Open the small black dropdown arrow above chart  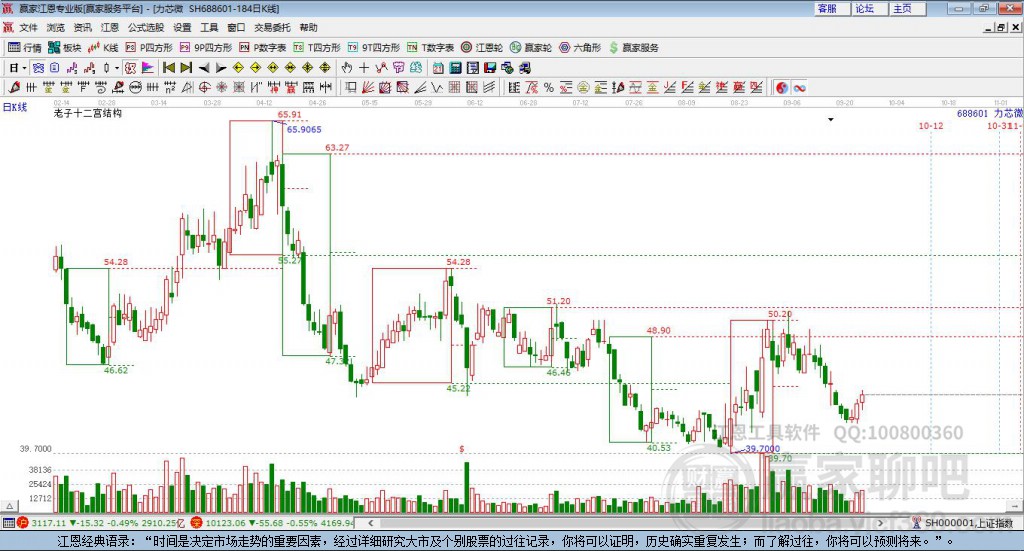click(x=831, y=119)
